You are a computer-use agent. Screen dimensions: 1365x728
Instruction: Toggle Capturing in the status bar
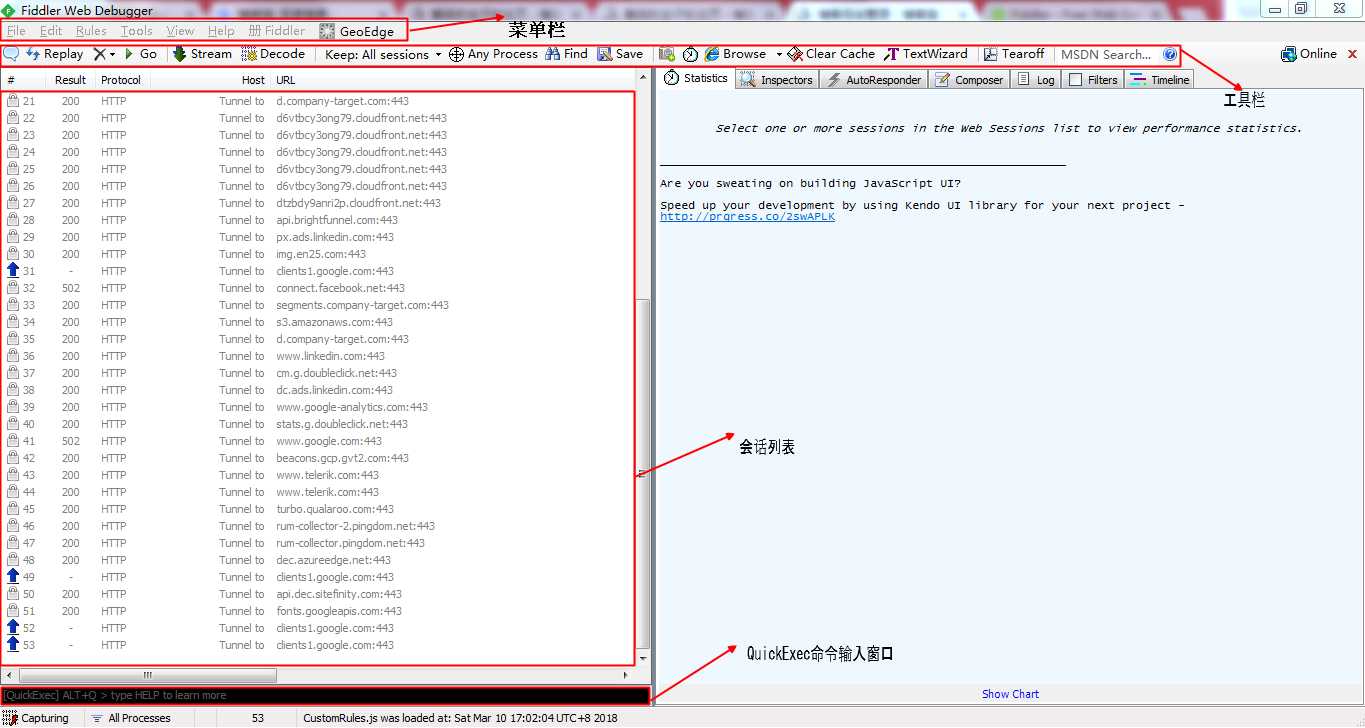click(37, 718)
